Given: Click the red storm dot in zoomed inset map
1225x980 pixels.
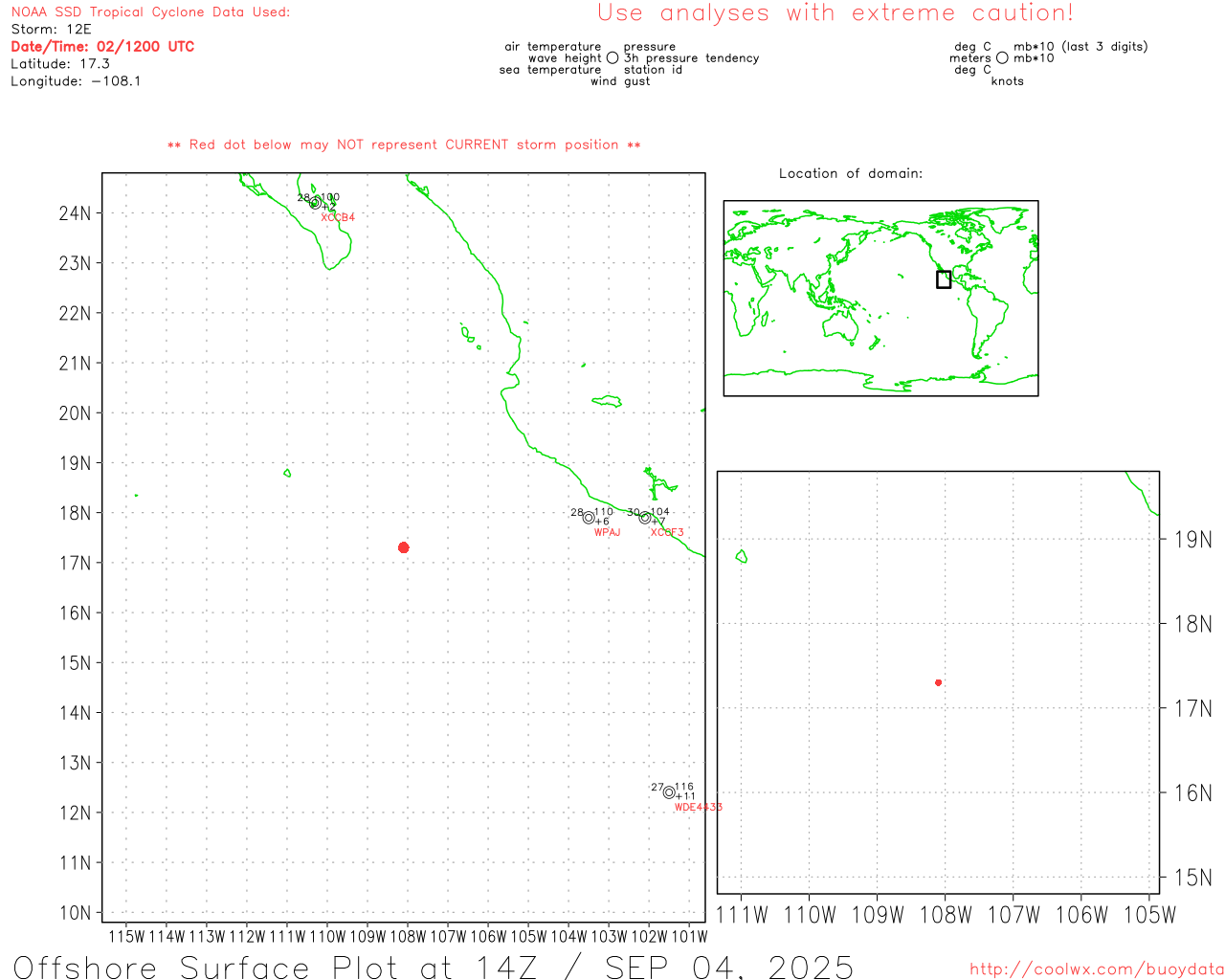Looking at the screenshot, I should 938,682.
